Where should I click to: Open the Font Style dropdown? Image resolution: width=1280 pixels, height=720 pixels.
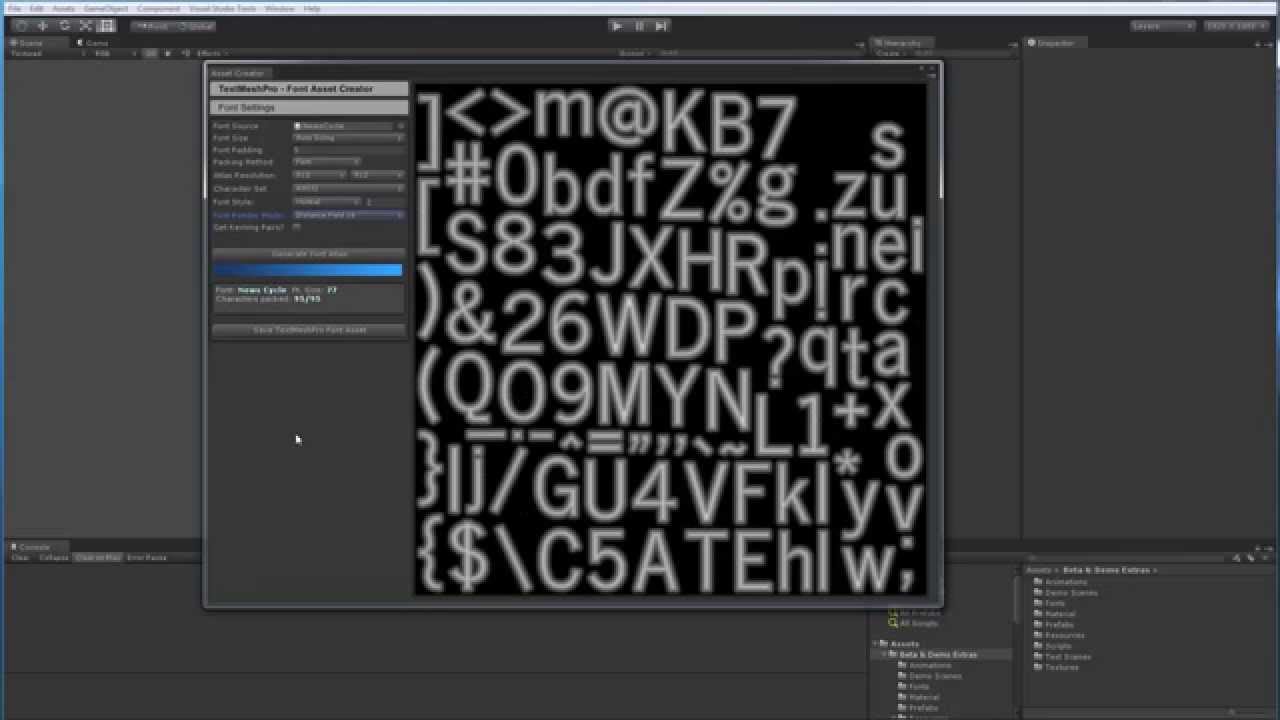point(327,202)
